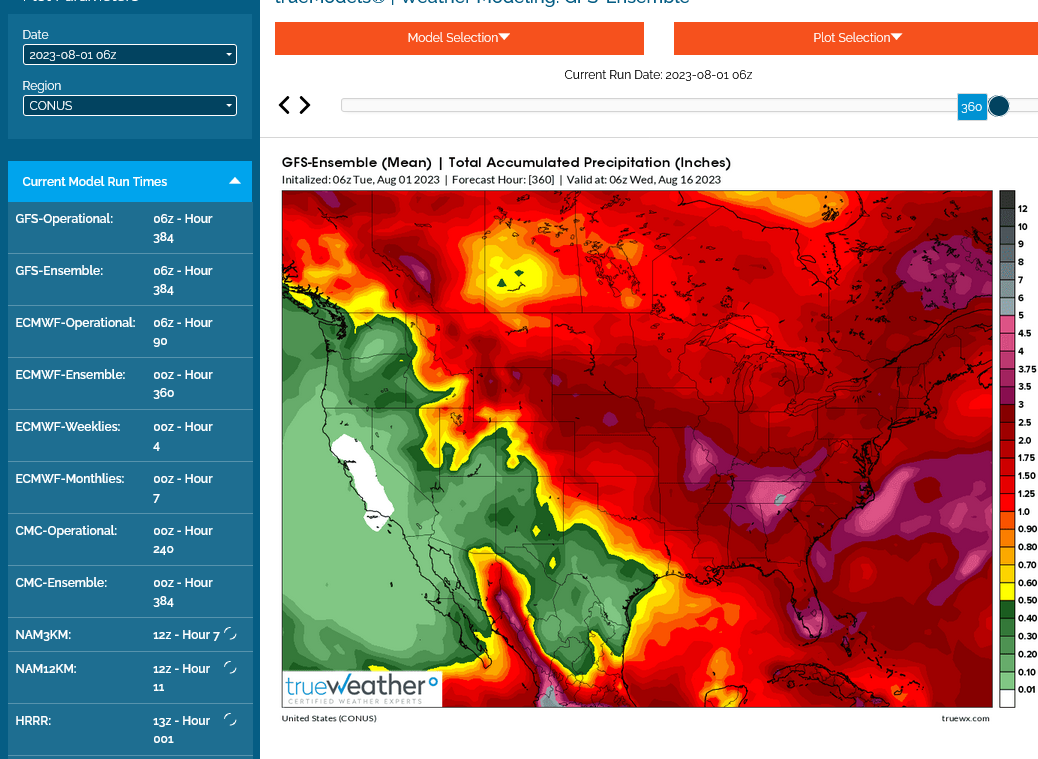Viewport: 1038px width, 759px height.
Task: Click the United States (CONUS) caption
Action: point(329,718)
